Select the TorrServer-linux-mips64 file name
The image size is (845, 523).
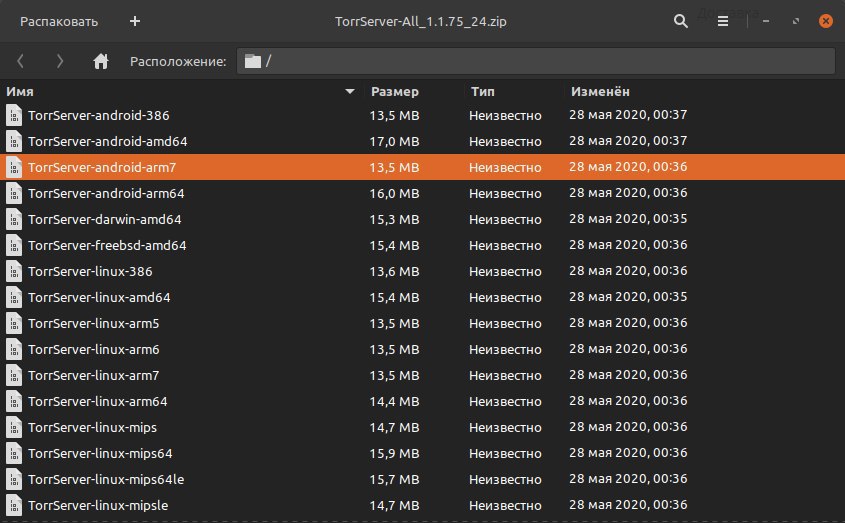click(100, 453)
